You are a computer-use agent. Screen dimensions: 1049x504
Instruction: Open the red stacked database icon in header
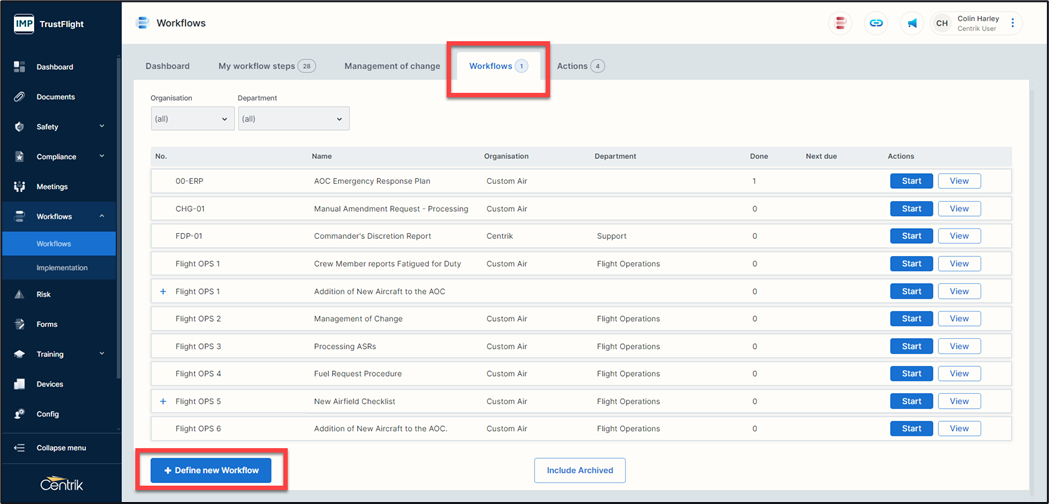point(840,23)
